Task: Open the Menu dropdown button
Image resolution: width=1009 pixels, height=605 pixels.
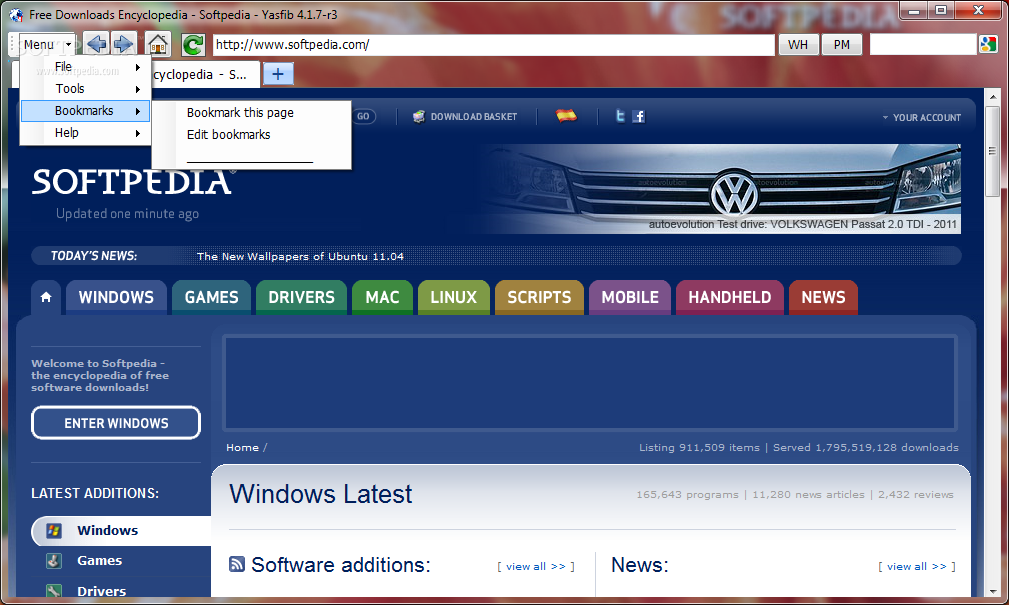Action: [x=46, y=44]
